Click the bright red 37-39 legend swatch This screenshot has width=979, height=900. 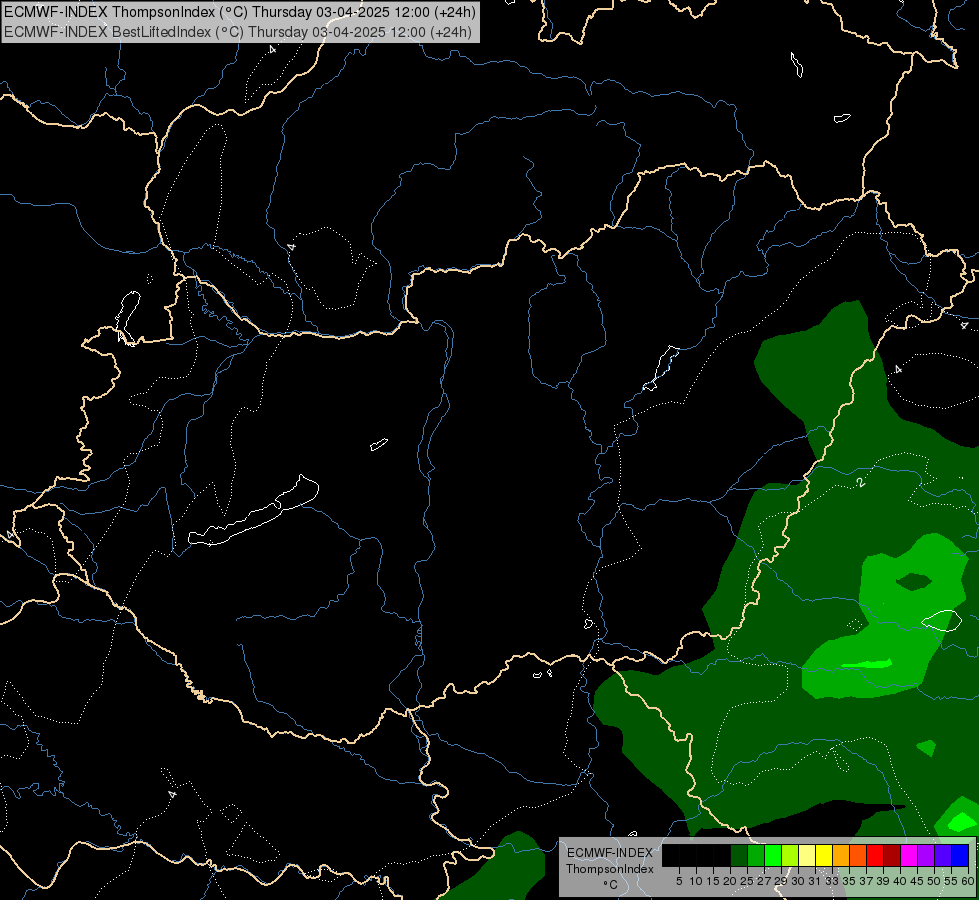(875, 855)
